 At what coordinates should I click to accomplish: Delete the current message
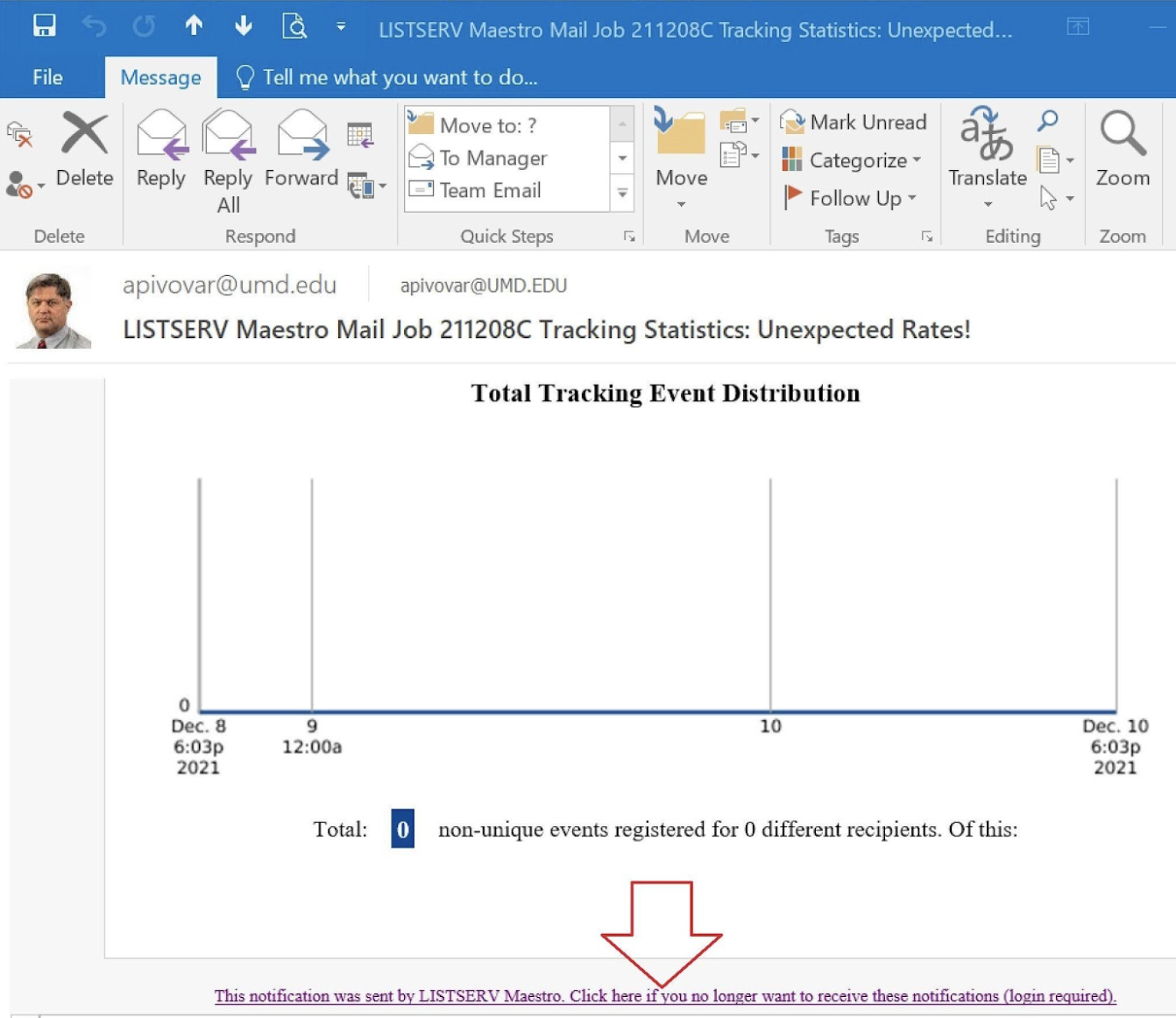tap(85, 150)
